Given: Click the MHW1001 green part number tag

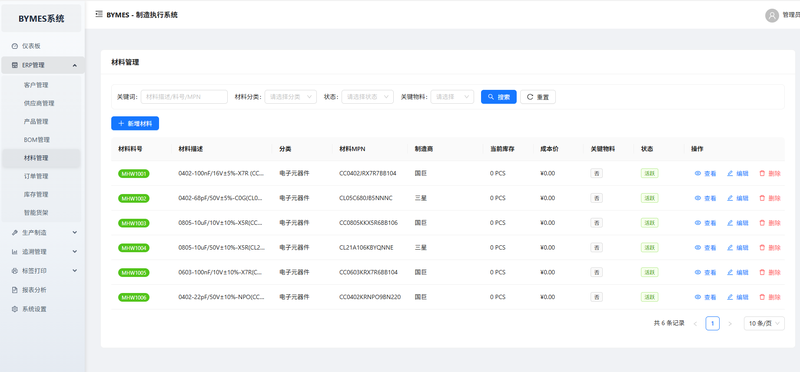Looking at the screenshot, I should tap(134, 173).
